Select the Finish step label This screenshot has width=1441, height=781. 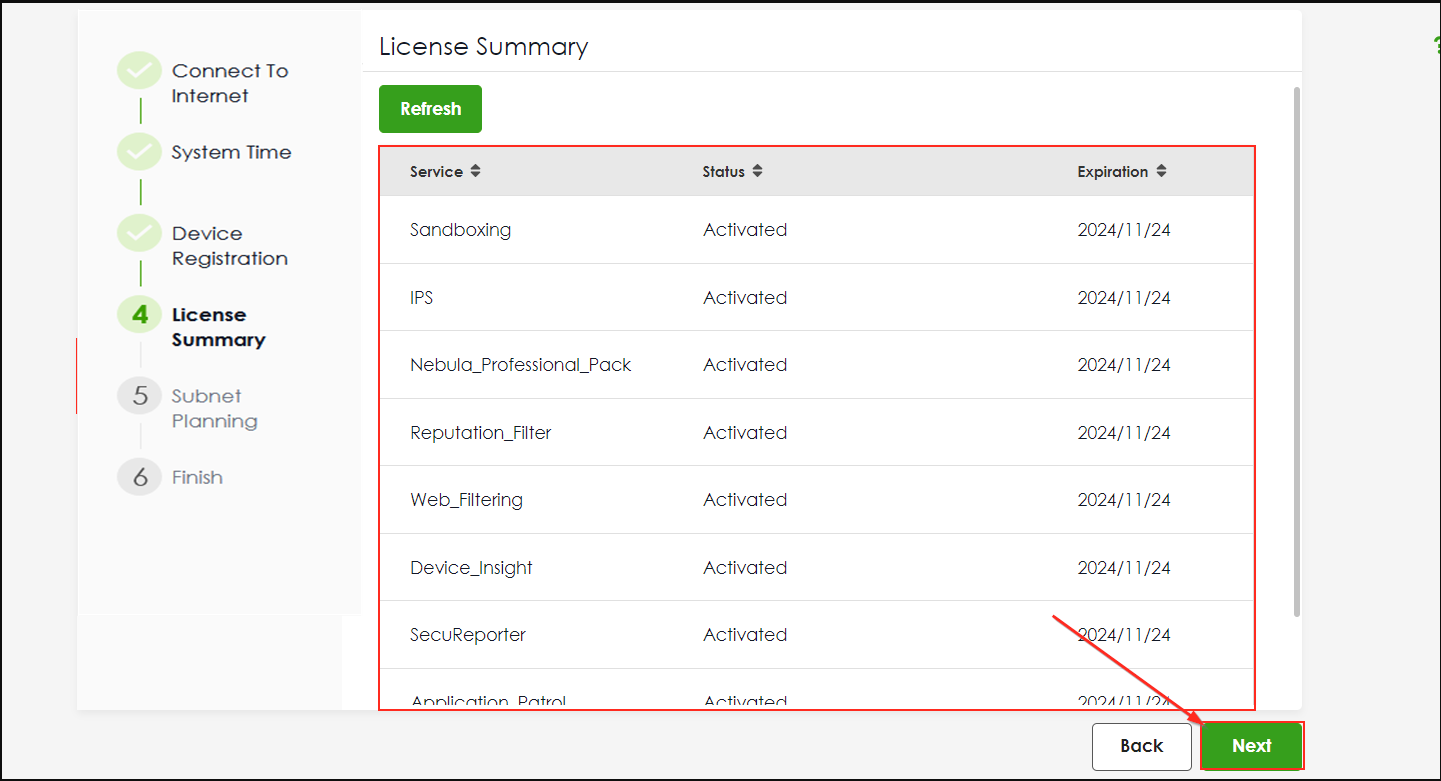point(197,478)
